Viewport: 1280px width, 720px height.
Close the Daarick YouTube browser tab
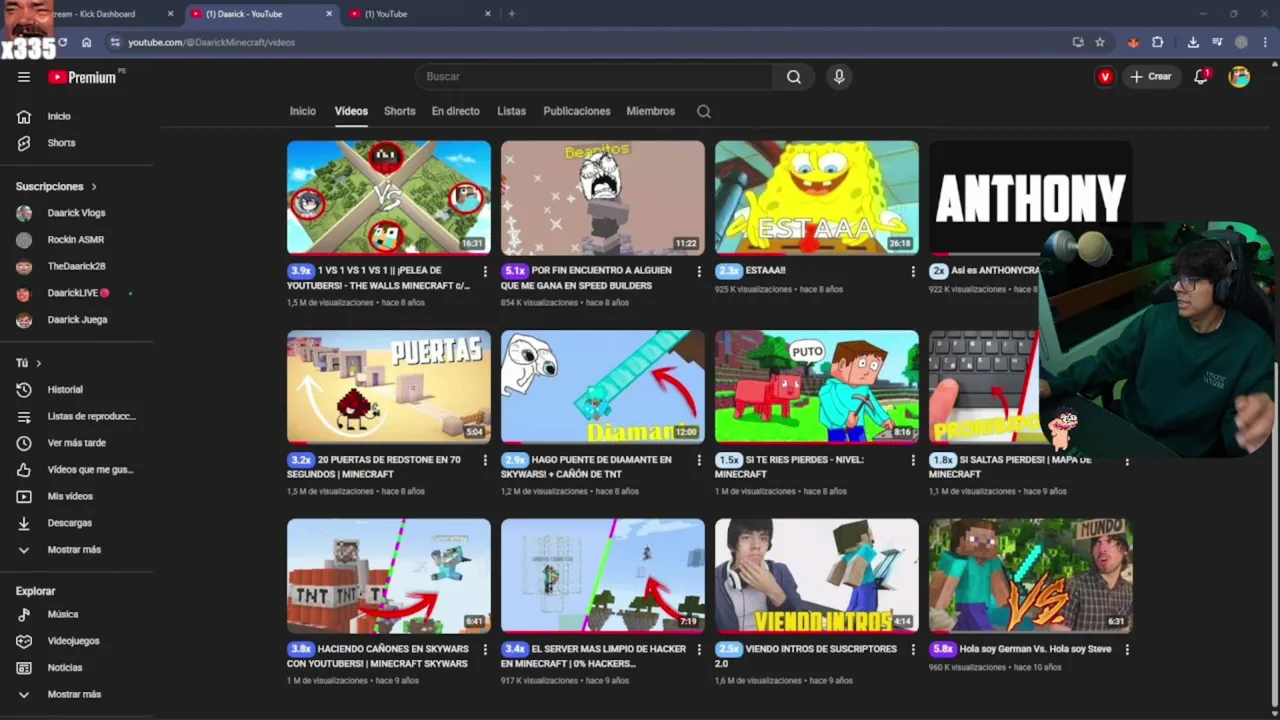tap(329, 14)
